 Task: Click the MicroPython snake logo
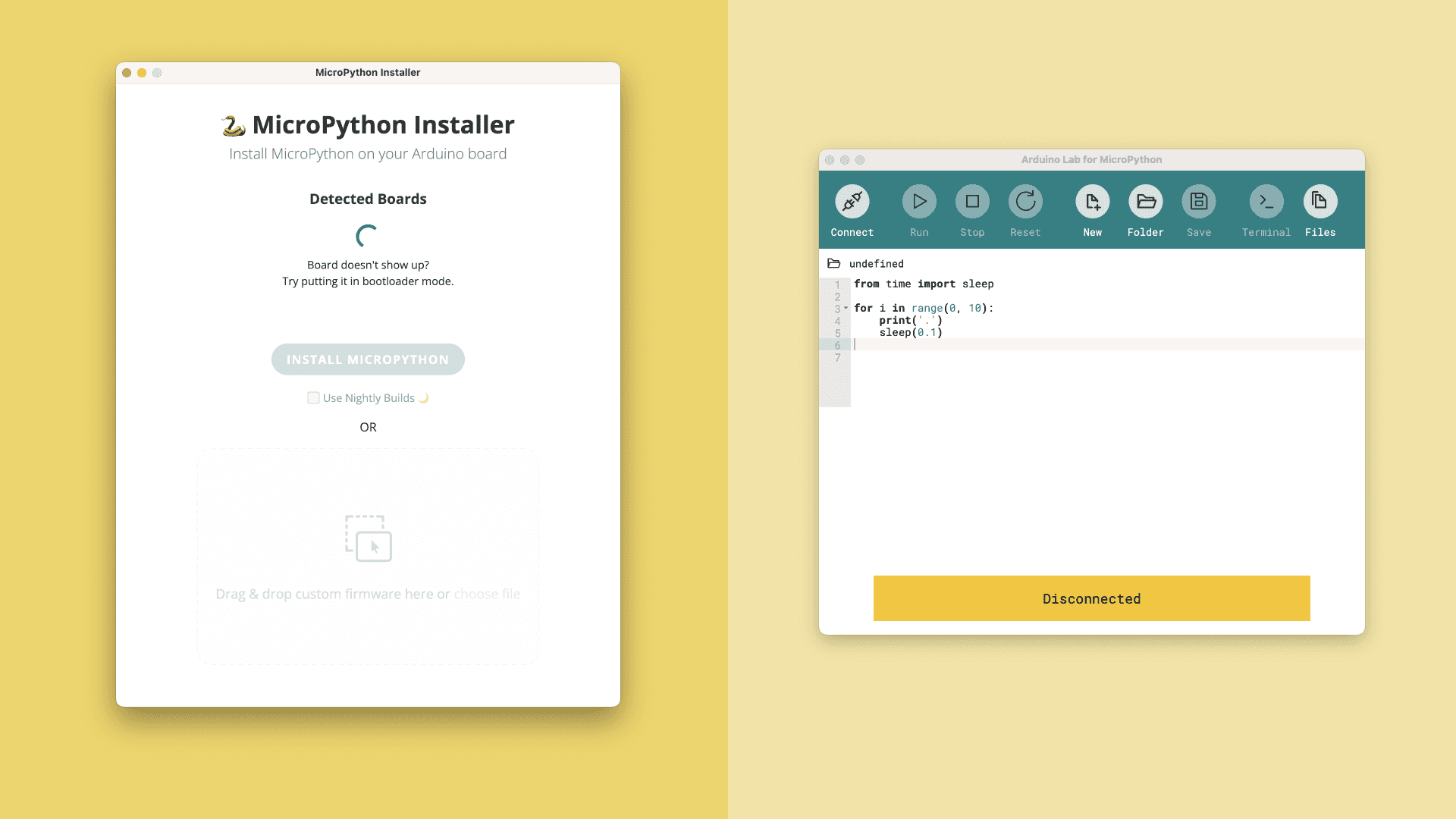point(234,125)
